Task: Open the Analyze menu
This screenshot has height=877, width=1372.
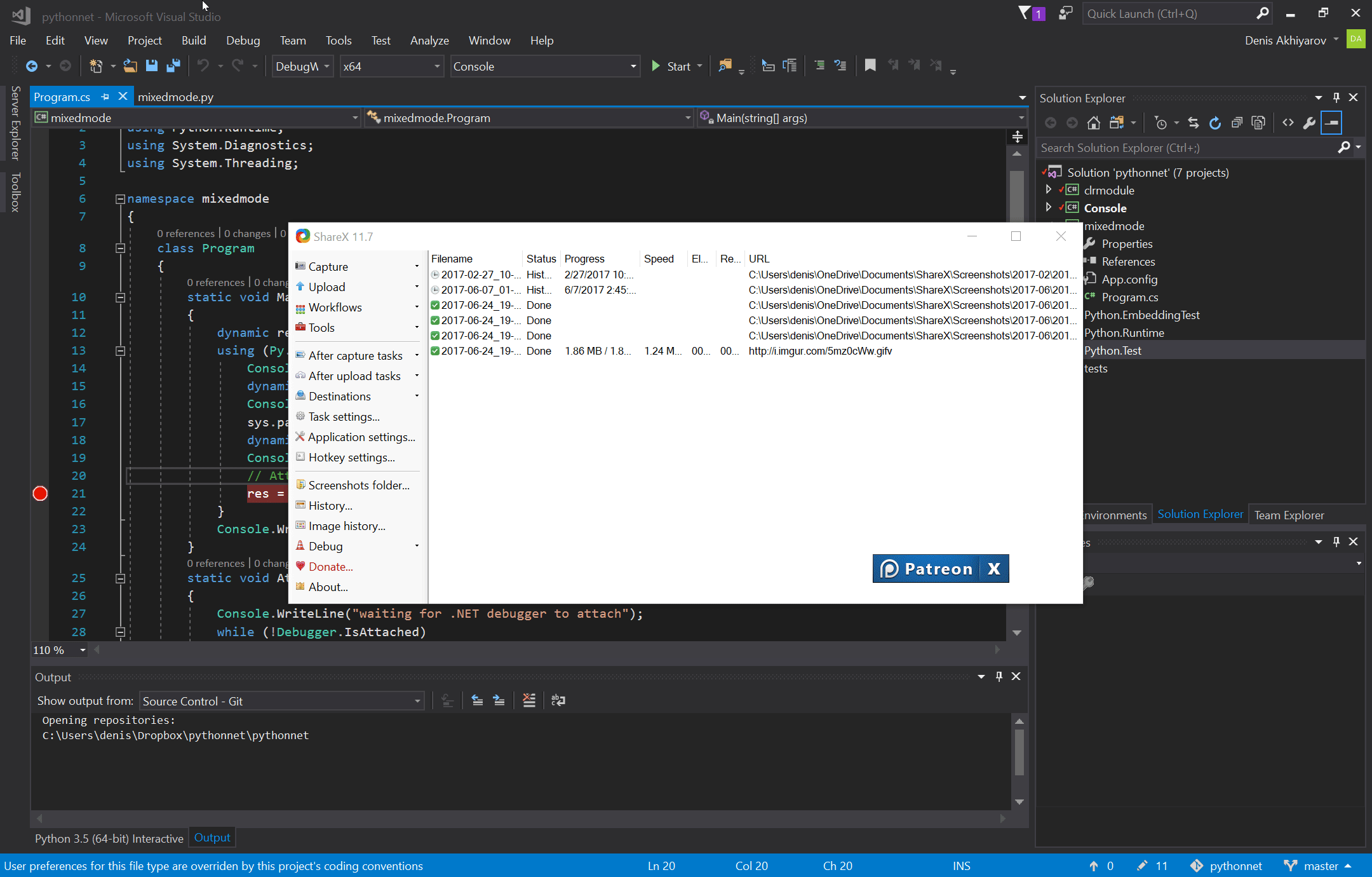Action: 429,40
